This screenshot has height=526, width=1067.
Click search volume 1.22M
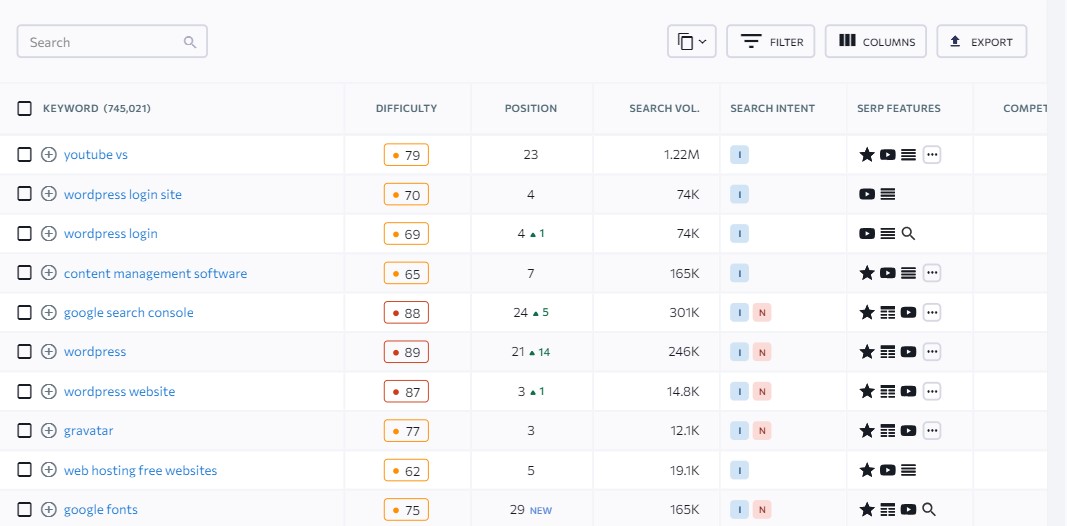(x=682, y=154)
